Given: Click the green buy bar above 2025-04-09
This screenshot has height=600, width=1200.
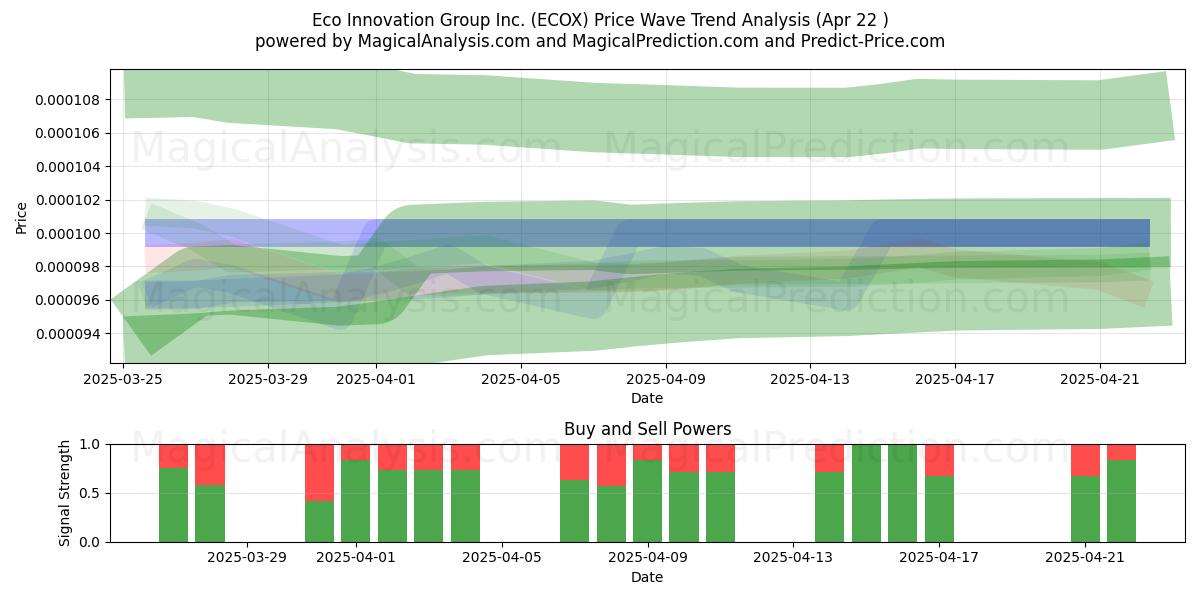Looking at the screenshot, I should [x=648, y=501].
